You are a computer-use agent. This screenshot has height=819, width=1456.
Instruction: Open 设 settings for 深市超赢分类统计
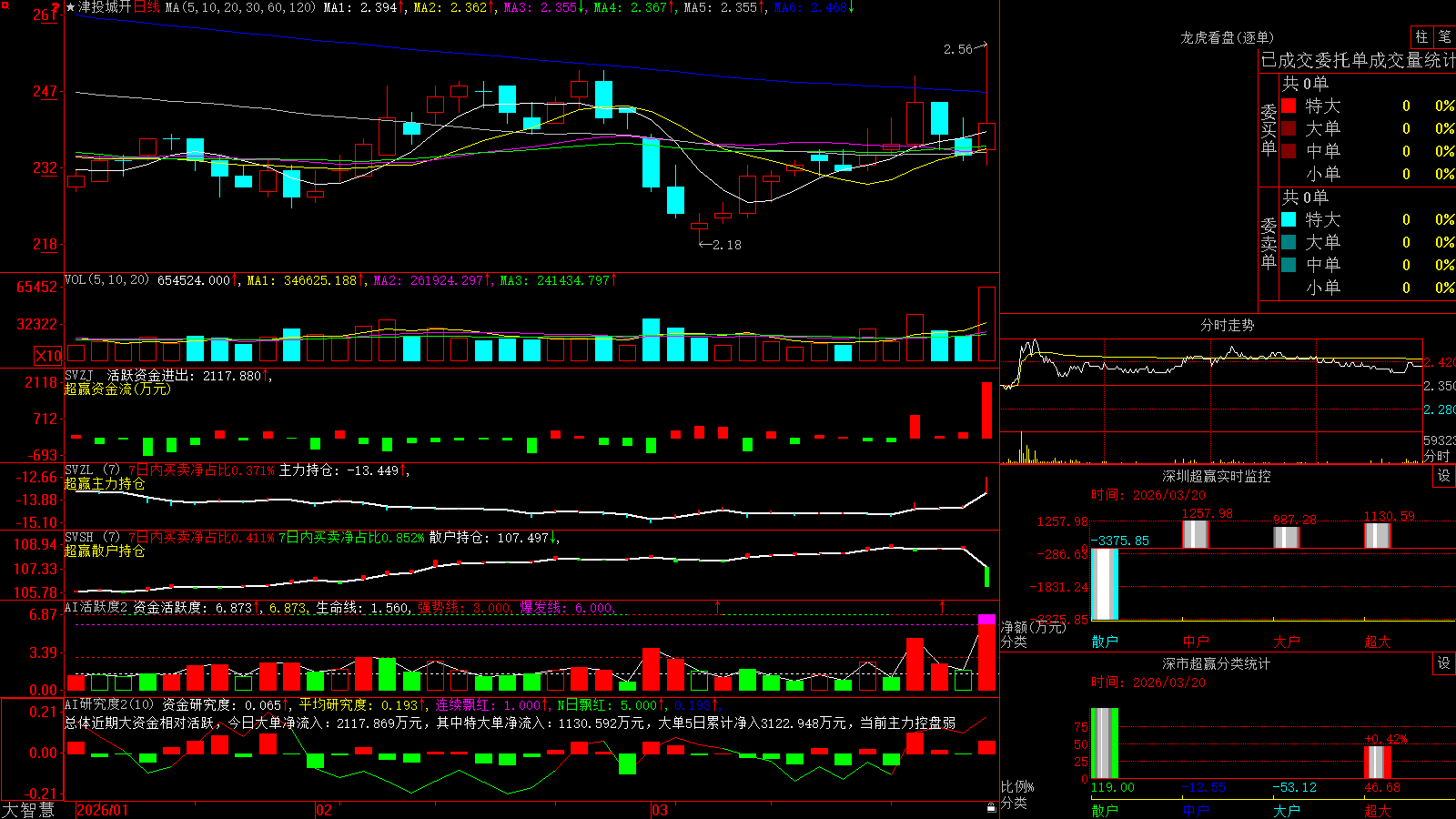(x=1444, y=663)
